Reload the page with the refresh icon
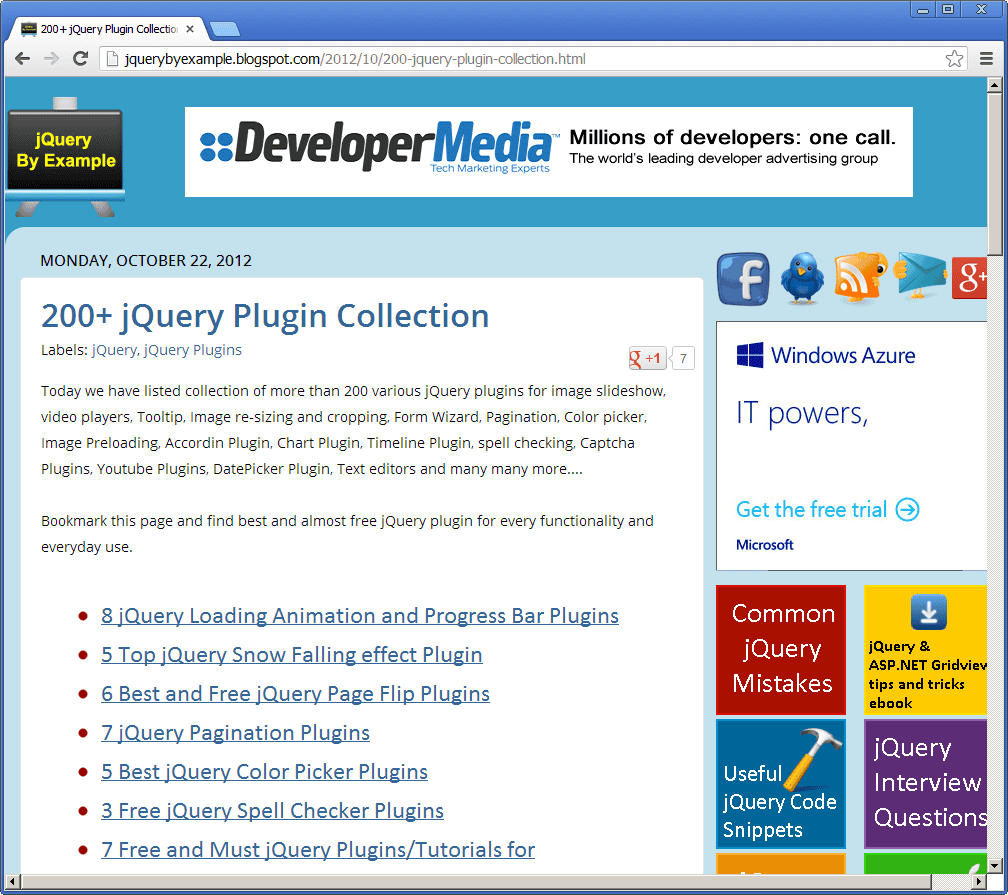 click(x=80, y=59)
